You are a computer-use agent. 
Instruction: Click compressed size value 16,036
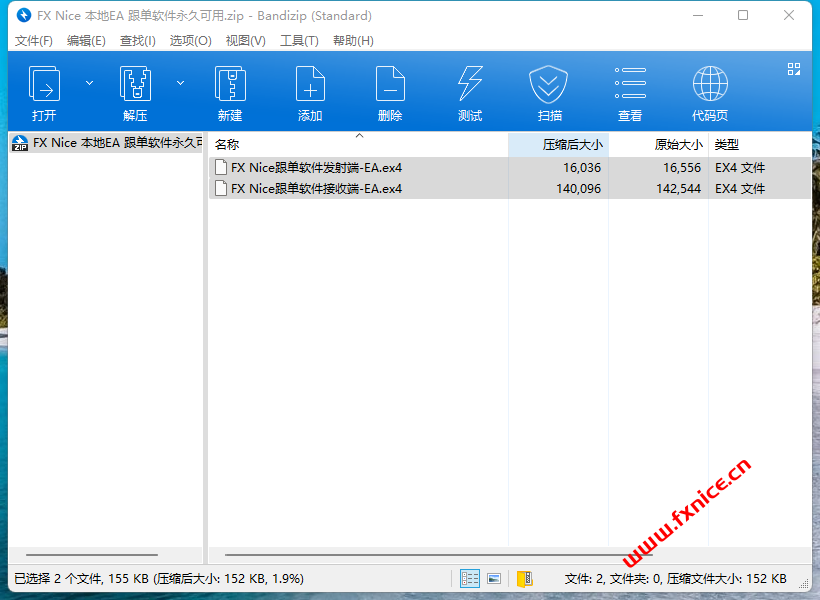coord(582,167)
